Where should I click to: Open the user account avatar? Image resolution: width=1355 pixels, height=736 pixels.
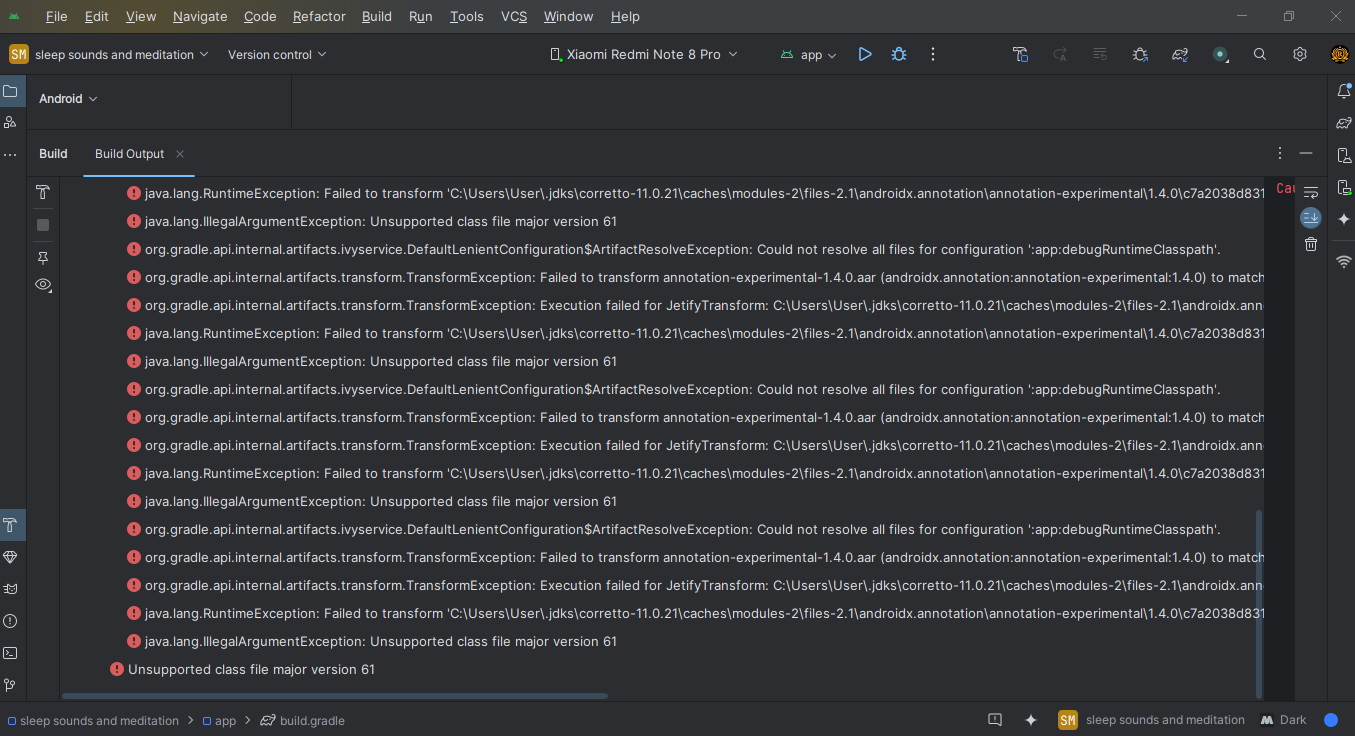coord(1339,54)
